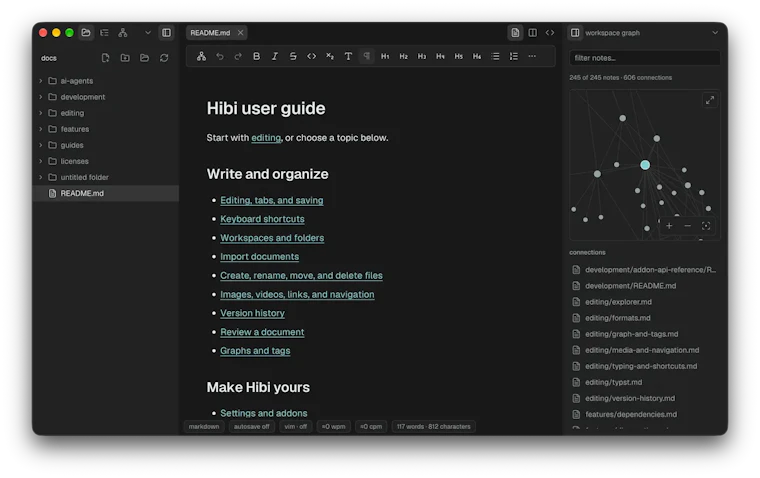Expand the development folder
760x478 pixels.
(x=41, y=97)
